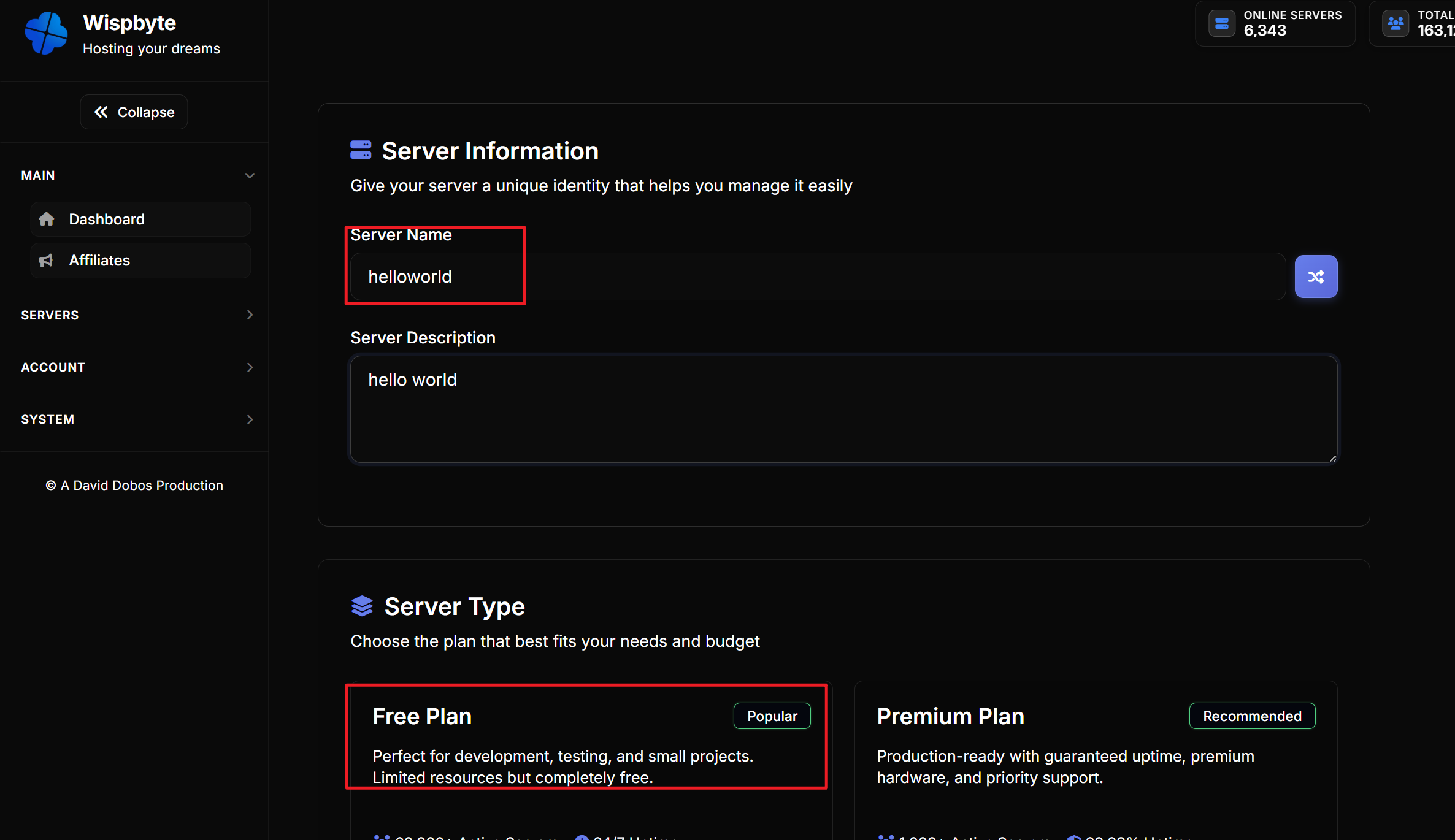Click the Server Description label

tap(423, 337)
